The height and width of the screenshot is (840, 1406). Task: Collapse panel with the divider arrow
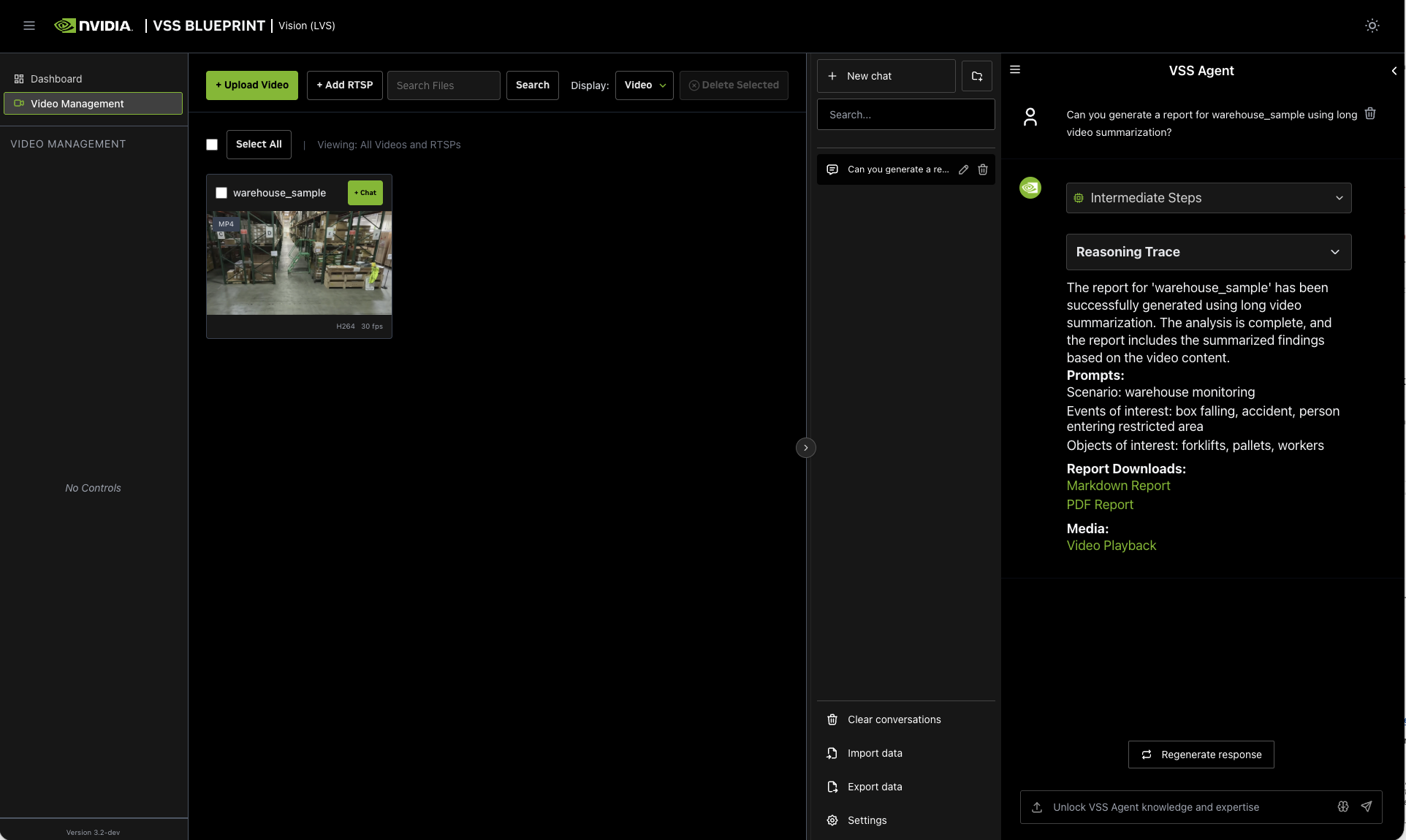point(806,448)
